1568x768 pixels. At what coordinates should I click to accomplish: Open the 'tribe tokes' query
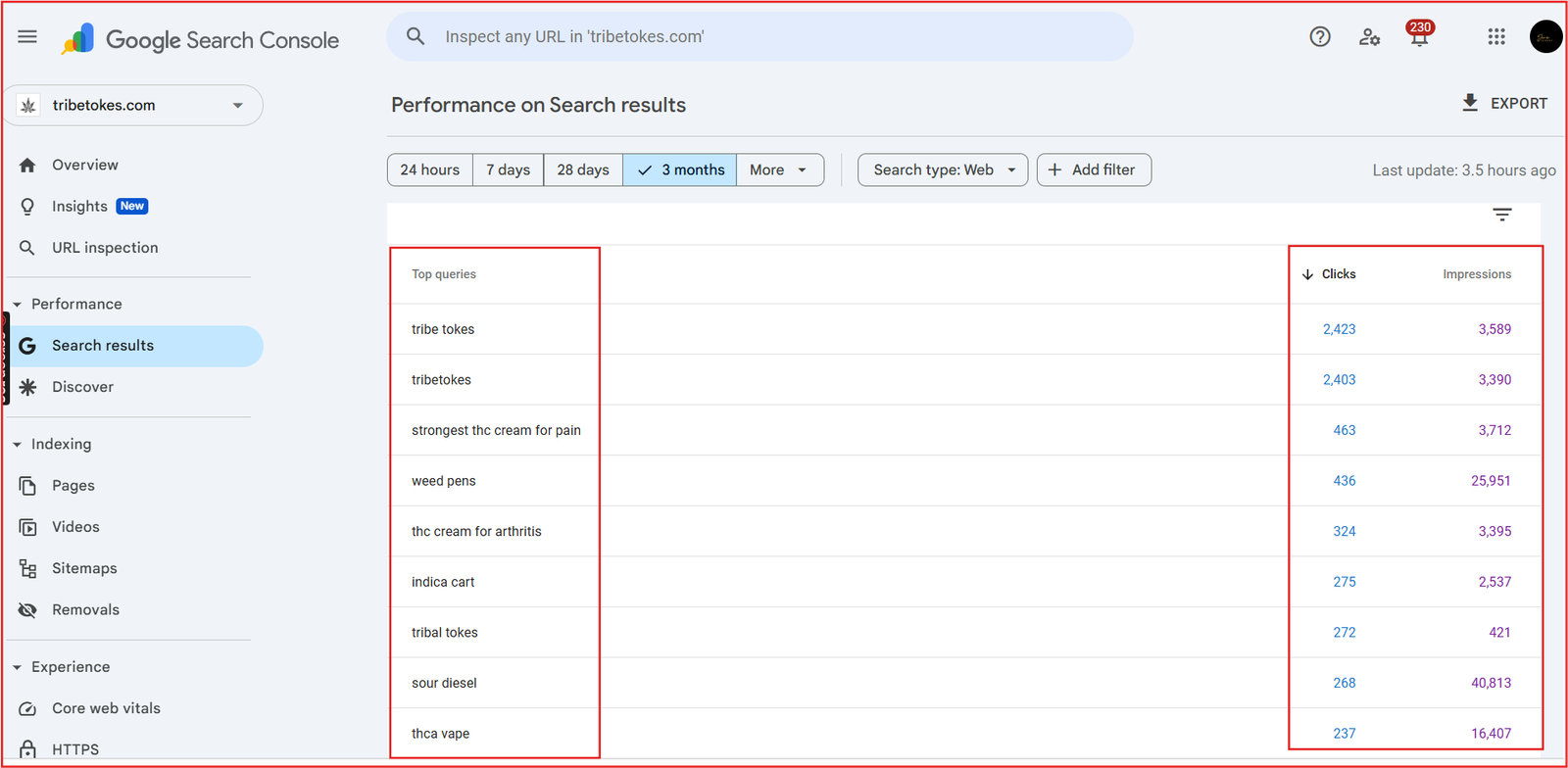pyautogui.click(x=443, y=329)
